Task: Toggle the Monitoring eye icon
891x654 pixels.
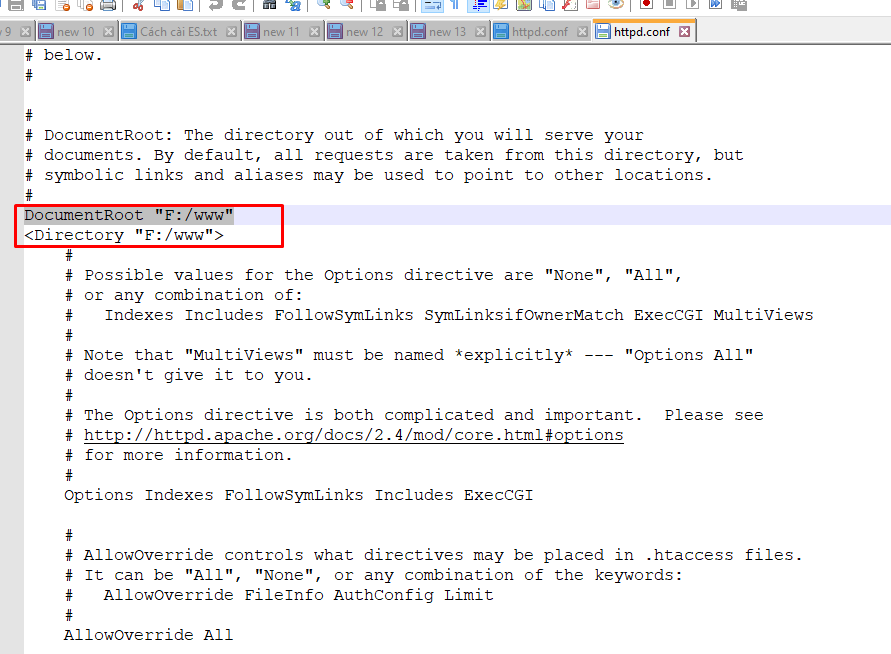Action: click(617, 5)
